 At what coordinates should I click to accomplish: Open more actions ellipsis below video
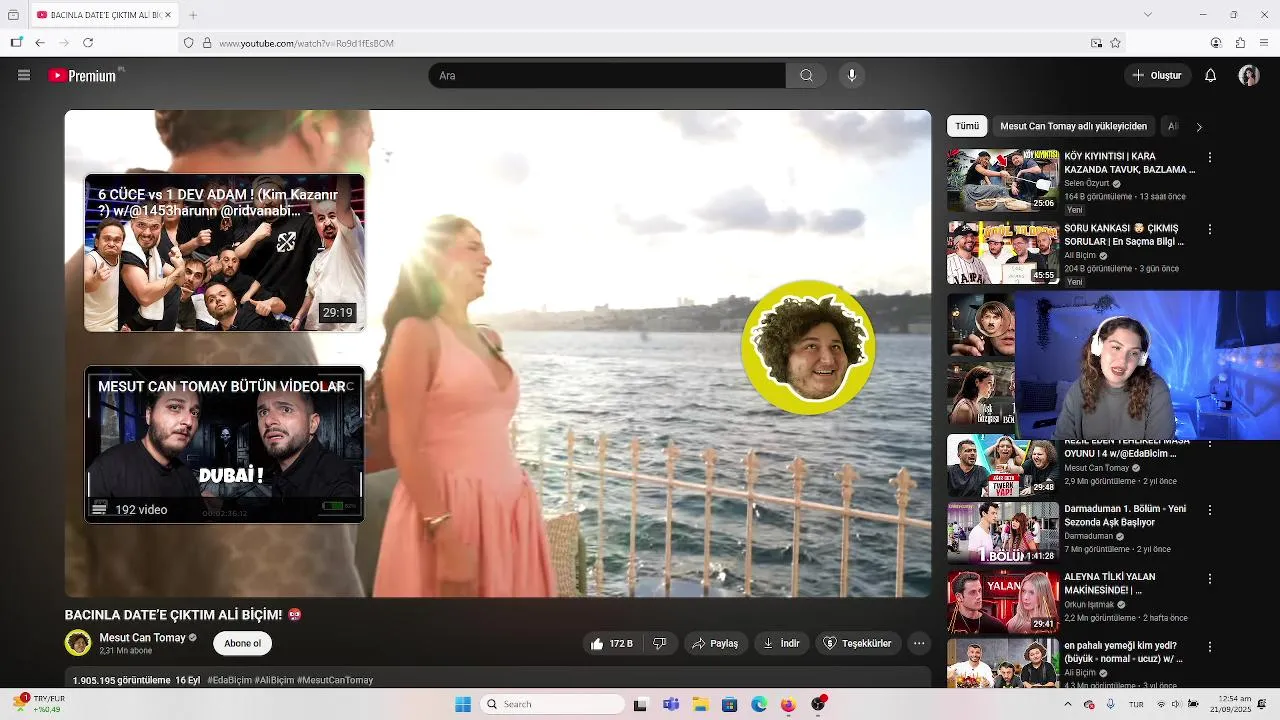pyautogui.click(x=919, y=643)
